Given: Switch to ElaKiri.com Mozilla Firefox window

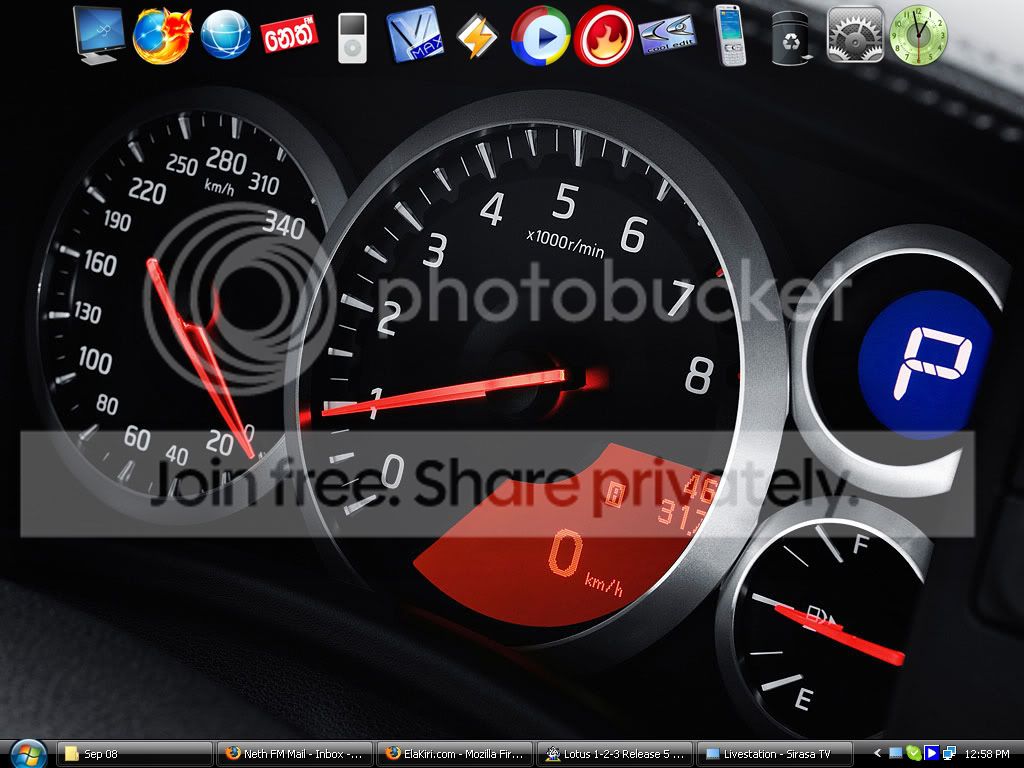Looking at the screenshot, I should pos(455,754).
